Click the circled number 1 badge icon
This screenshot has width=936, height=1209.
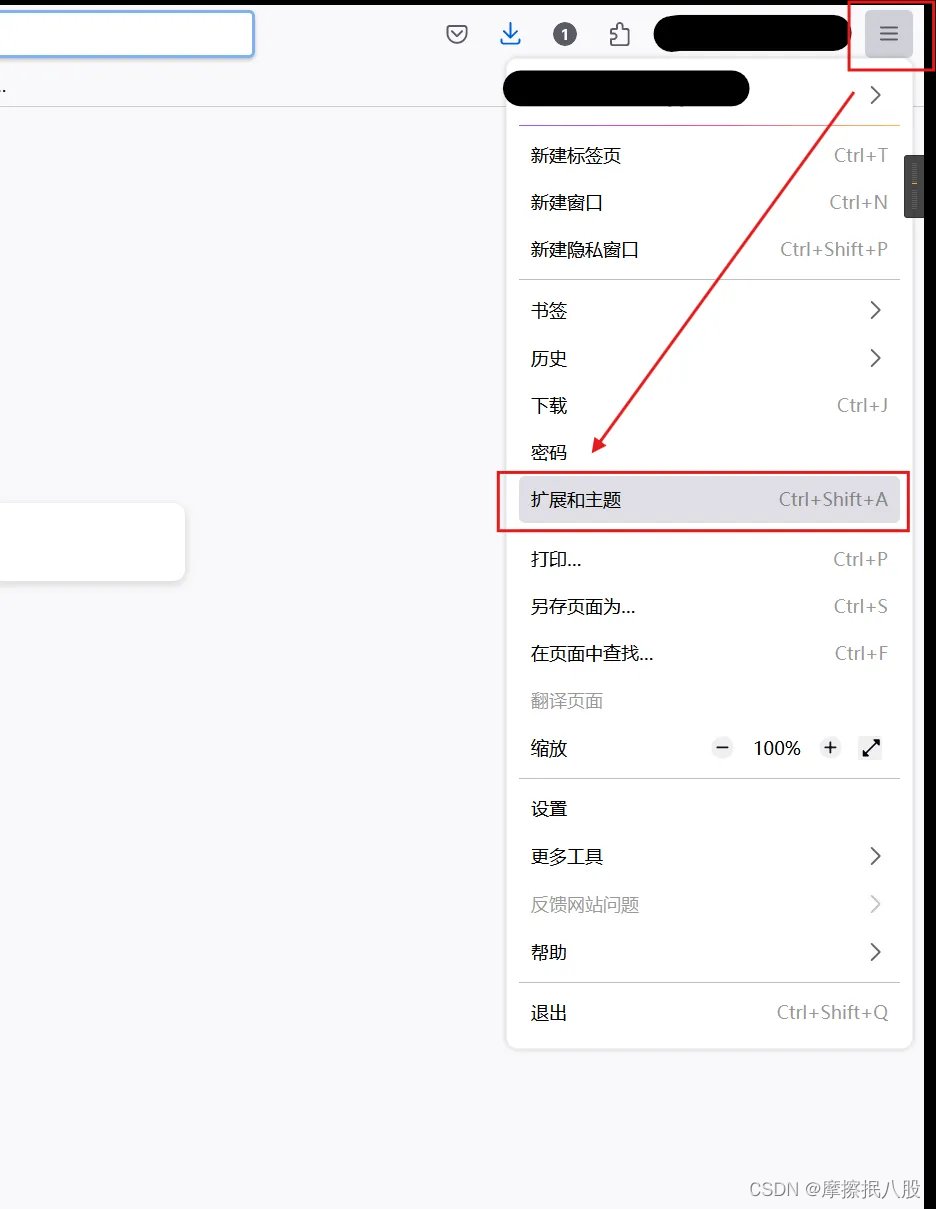[565, 35]
